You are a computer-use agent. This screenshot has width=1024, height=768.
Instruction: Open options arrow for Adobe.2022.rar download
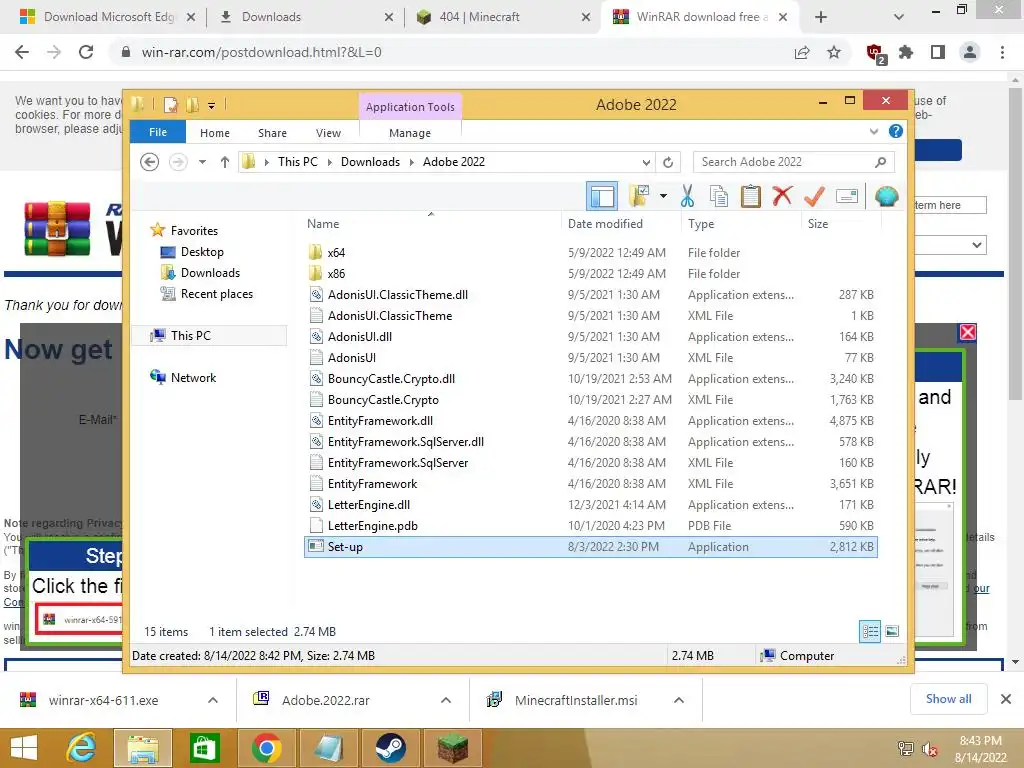[x=446, y=700]
